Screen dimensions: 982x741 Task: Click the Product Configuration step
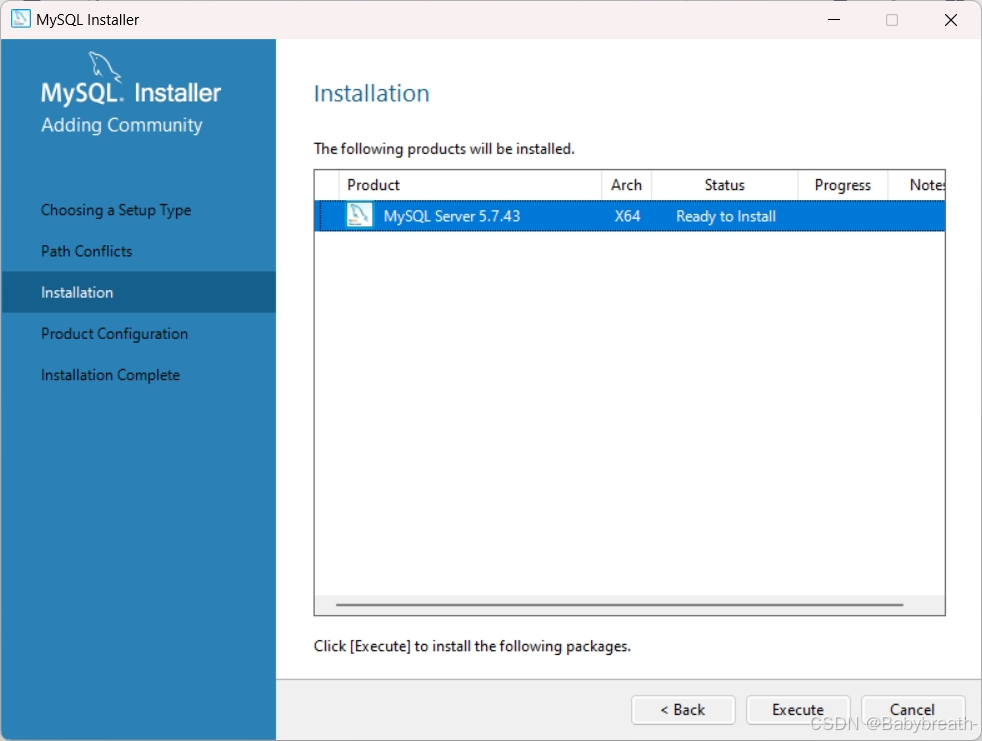pos(114,333)
